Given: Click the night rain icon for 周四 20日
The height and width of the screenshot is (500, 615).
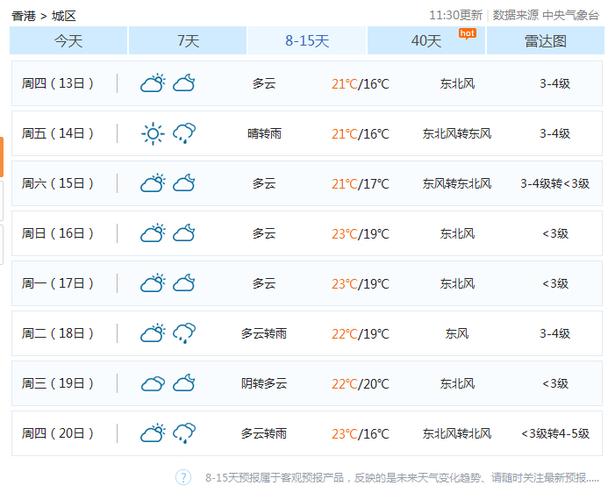Looking at the screenshot, I should pyautogui.click(x=184, y=433).
